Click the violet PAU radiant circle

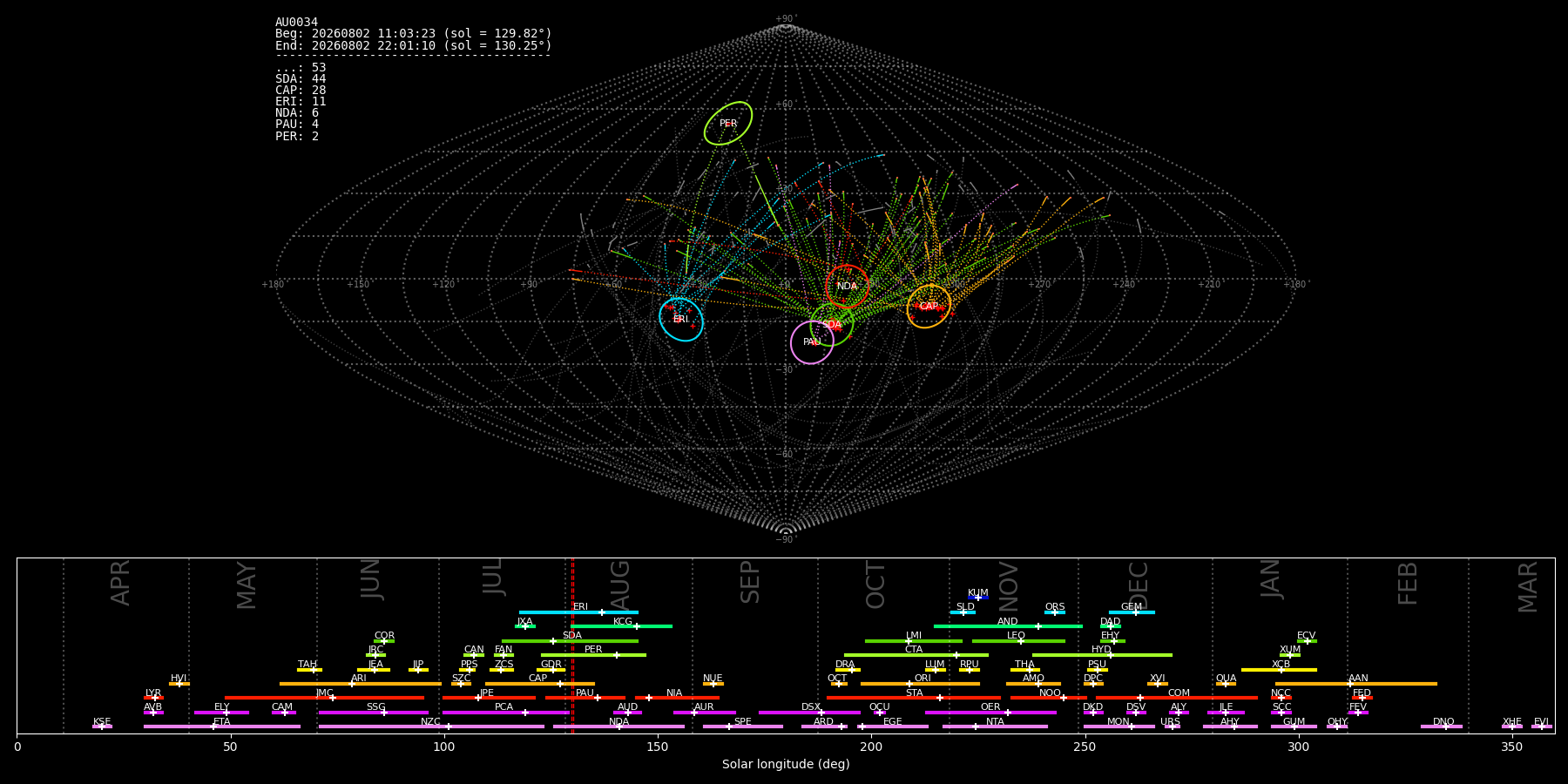812,342
